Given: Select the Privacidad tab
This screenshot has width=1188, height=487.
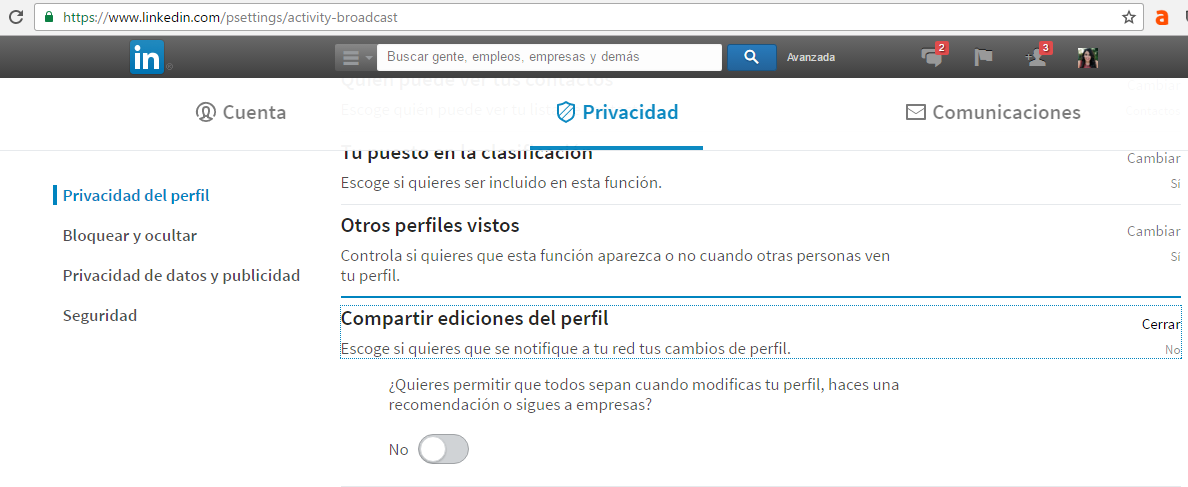Looking at the screenshot, I should click(617, 113).
